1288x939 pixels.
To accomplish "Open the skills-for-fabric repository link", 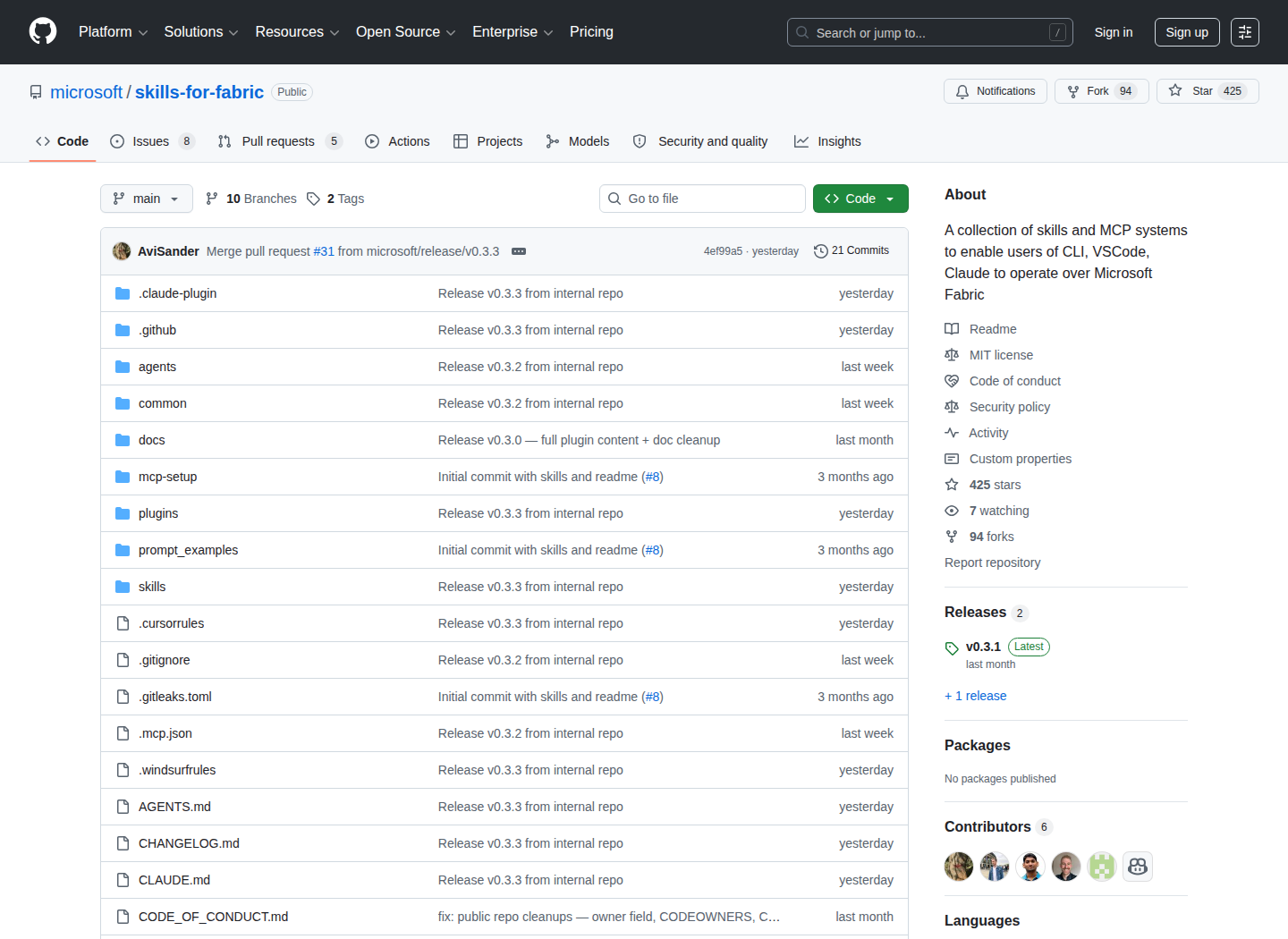I will [x=199, y=92].
